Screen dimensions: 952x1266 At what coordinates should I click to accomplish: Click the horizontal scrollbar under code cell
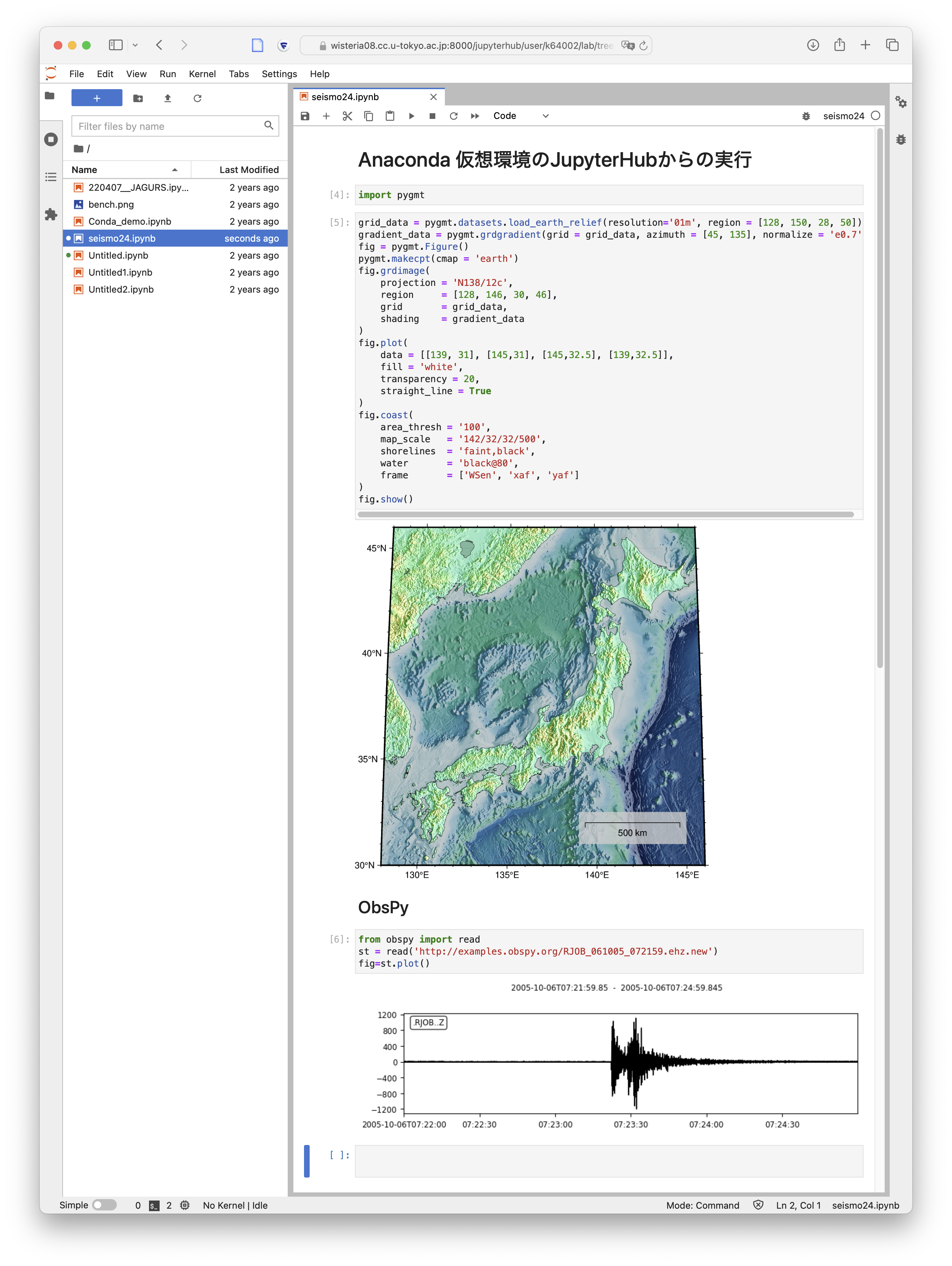(x=605, y=514)
